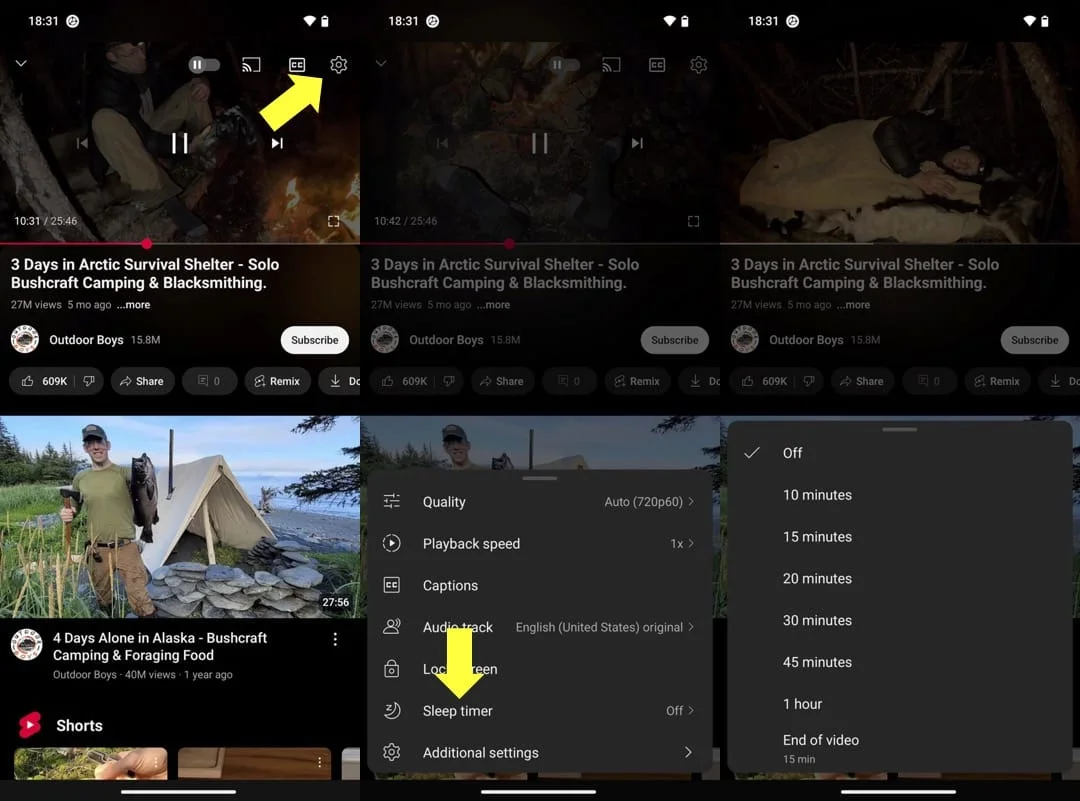Open Playback speed menu entry
1080x801 pixels.
539,543
